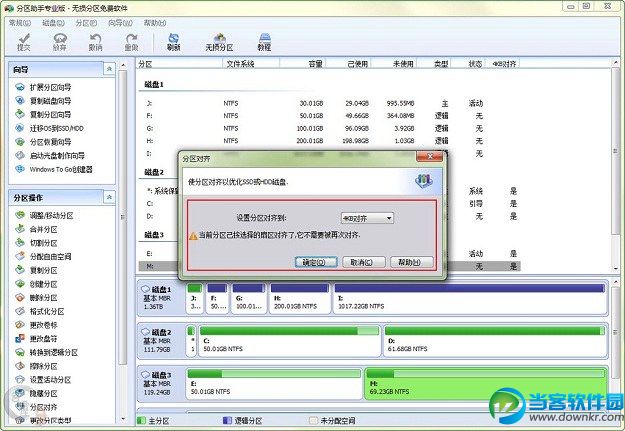625x431 pixels.
Task: Launch the 分区恢复向导 wizard
Action: click(x=43, y=142)
